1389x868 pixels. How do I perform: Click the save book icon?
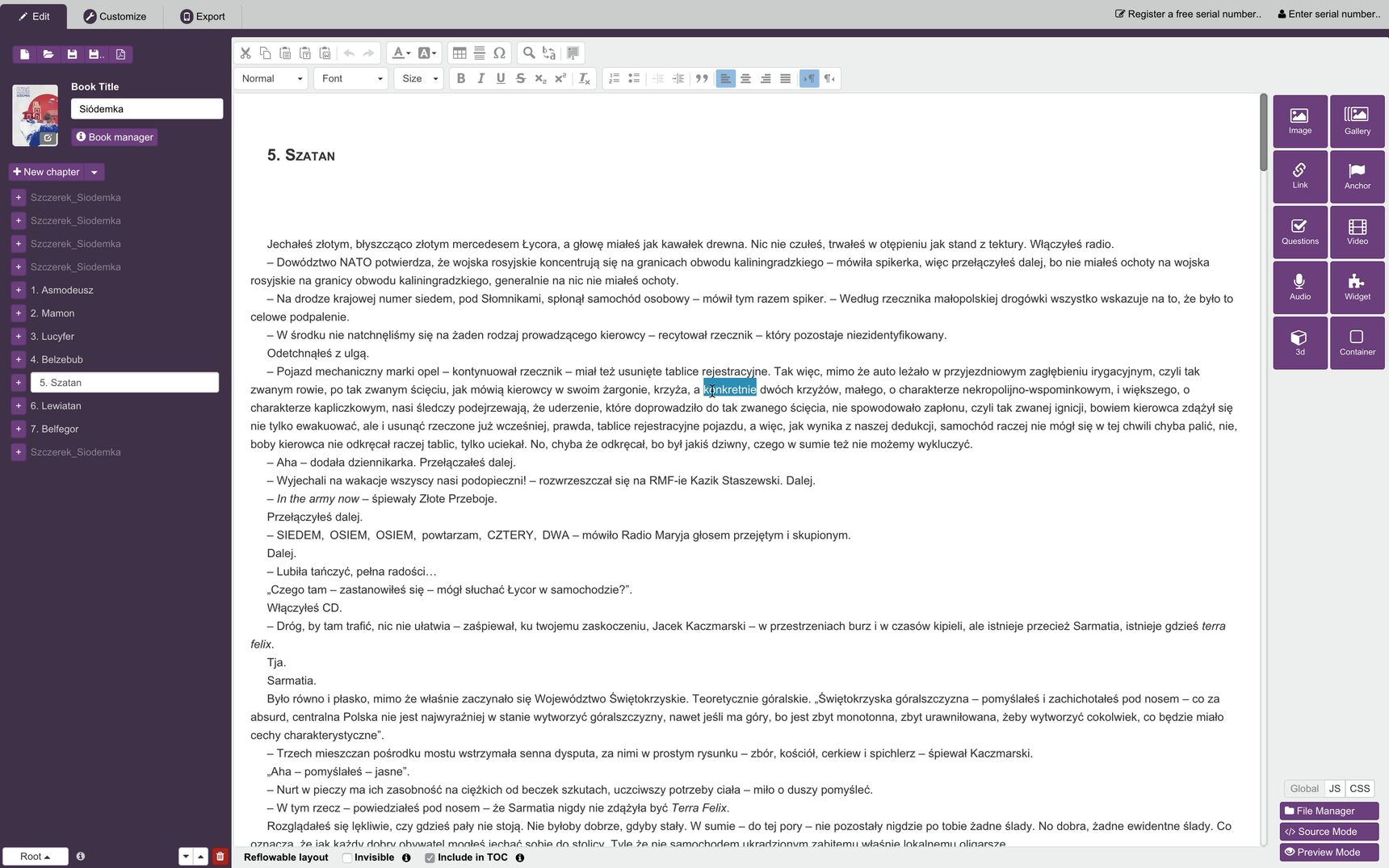pyautogui.click(x=72, y=54)
